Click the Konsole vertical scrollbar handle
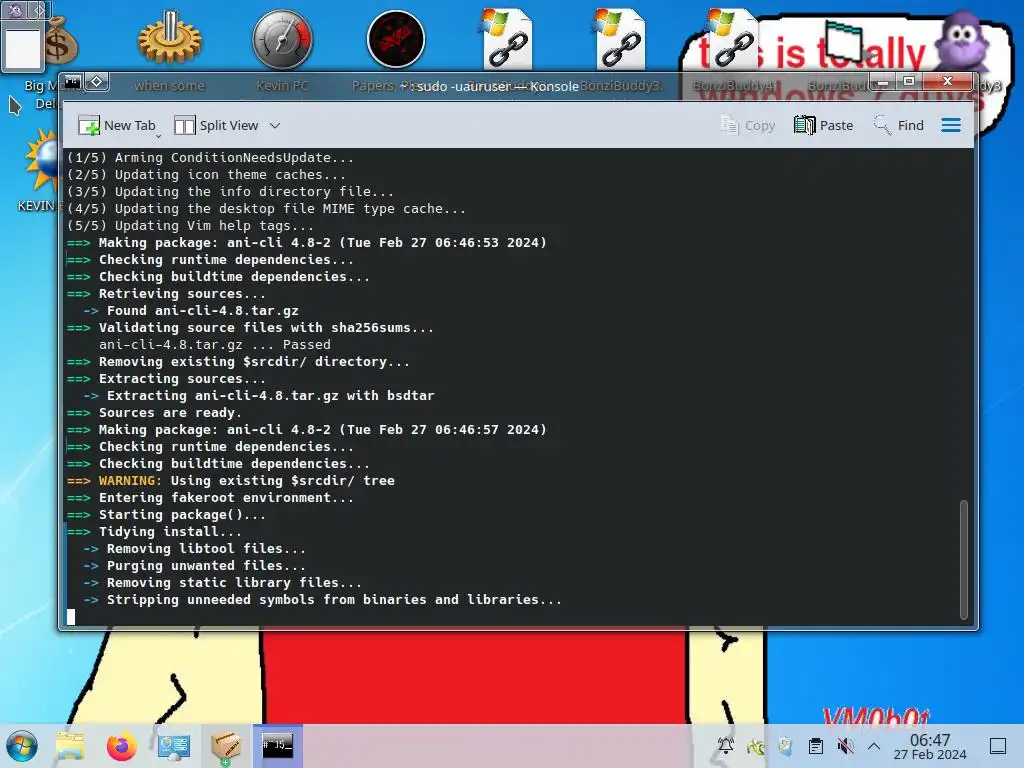The height and width of the screenshot is (768, 1024). click(963, 559)
